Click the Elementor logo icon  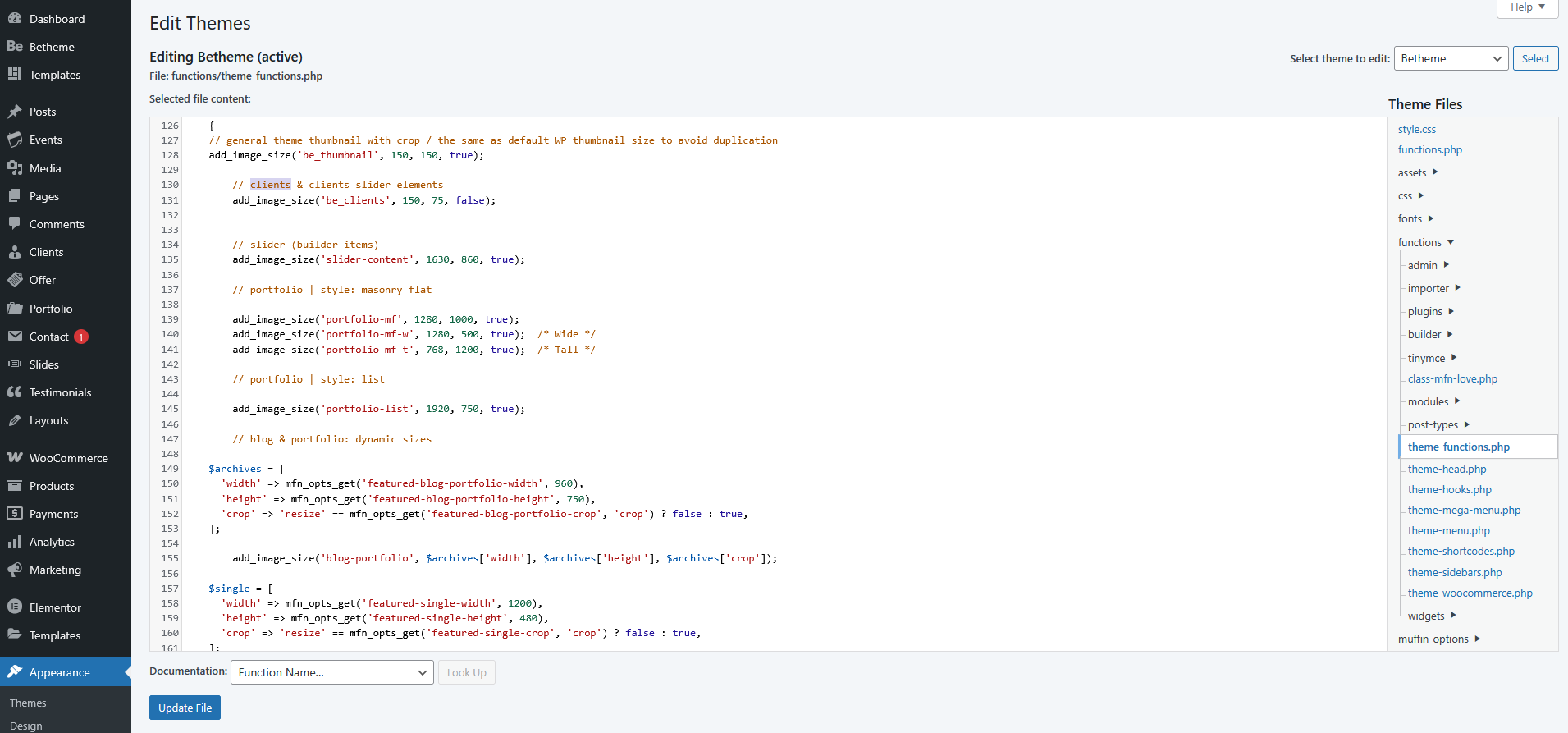[15, 607]
